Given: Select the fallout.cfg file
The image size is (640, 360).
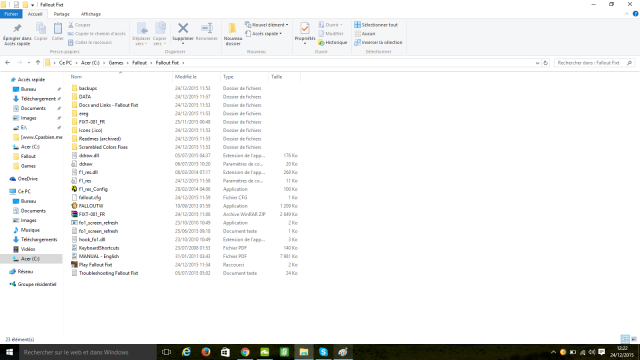Looking at the screenshot, I should (90, 198).
